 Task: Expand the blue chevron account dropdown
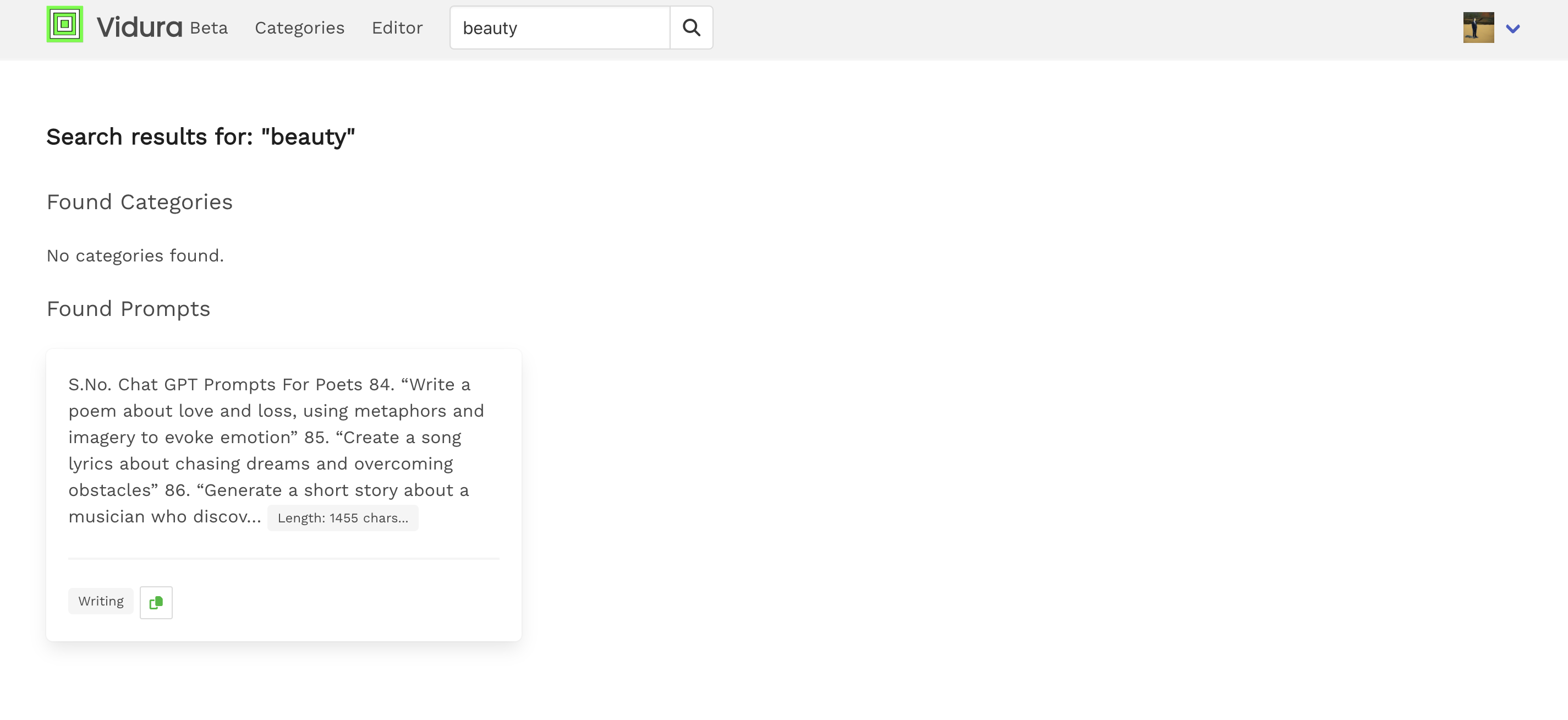[1512, 29]
